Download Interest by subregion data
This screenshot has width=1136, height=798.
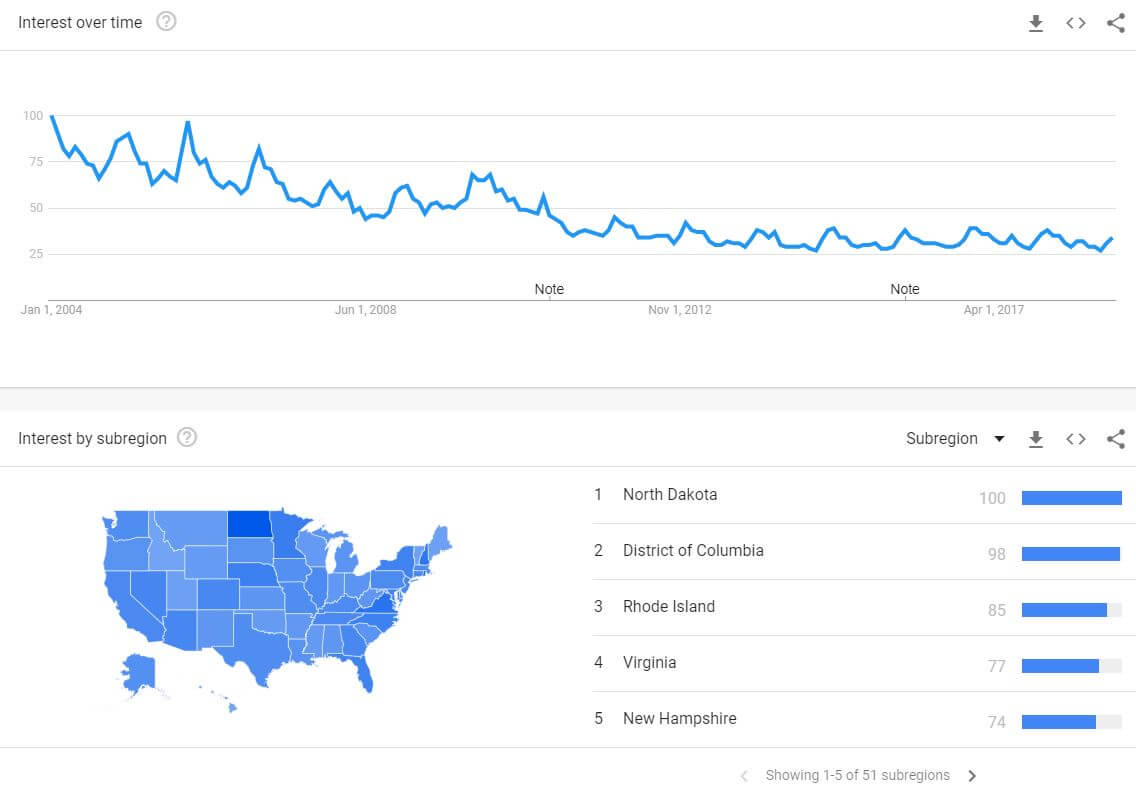pyautogui.click(x=1036, y=439)
